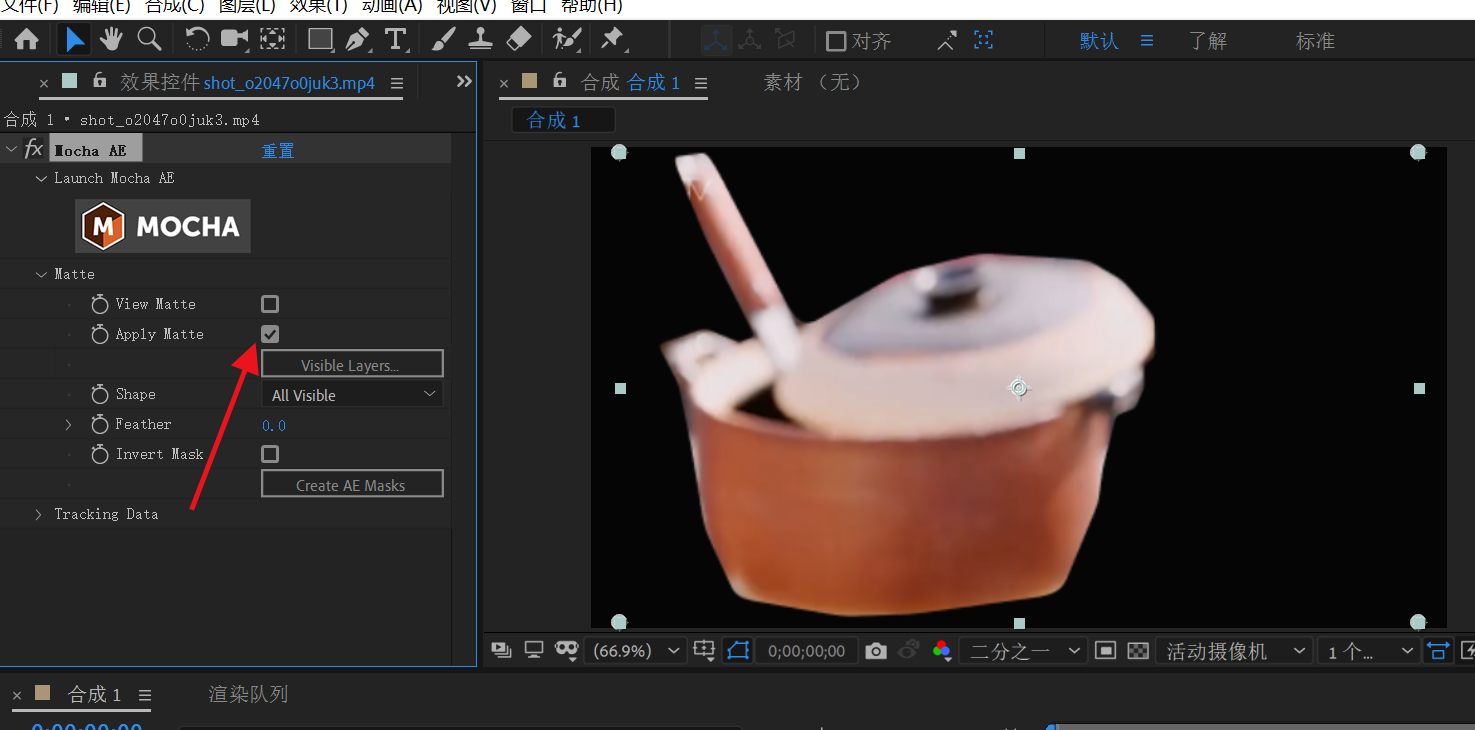This screenshot has height=730, width=1475.
Task: Enable the View Matte checkbox
Action: coord(270,304)
